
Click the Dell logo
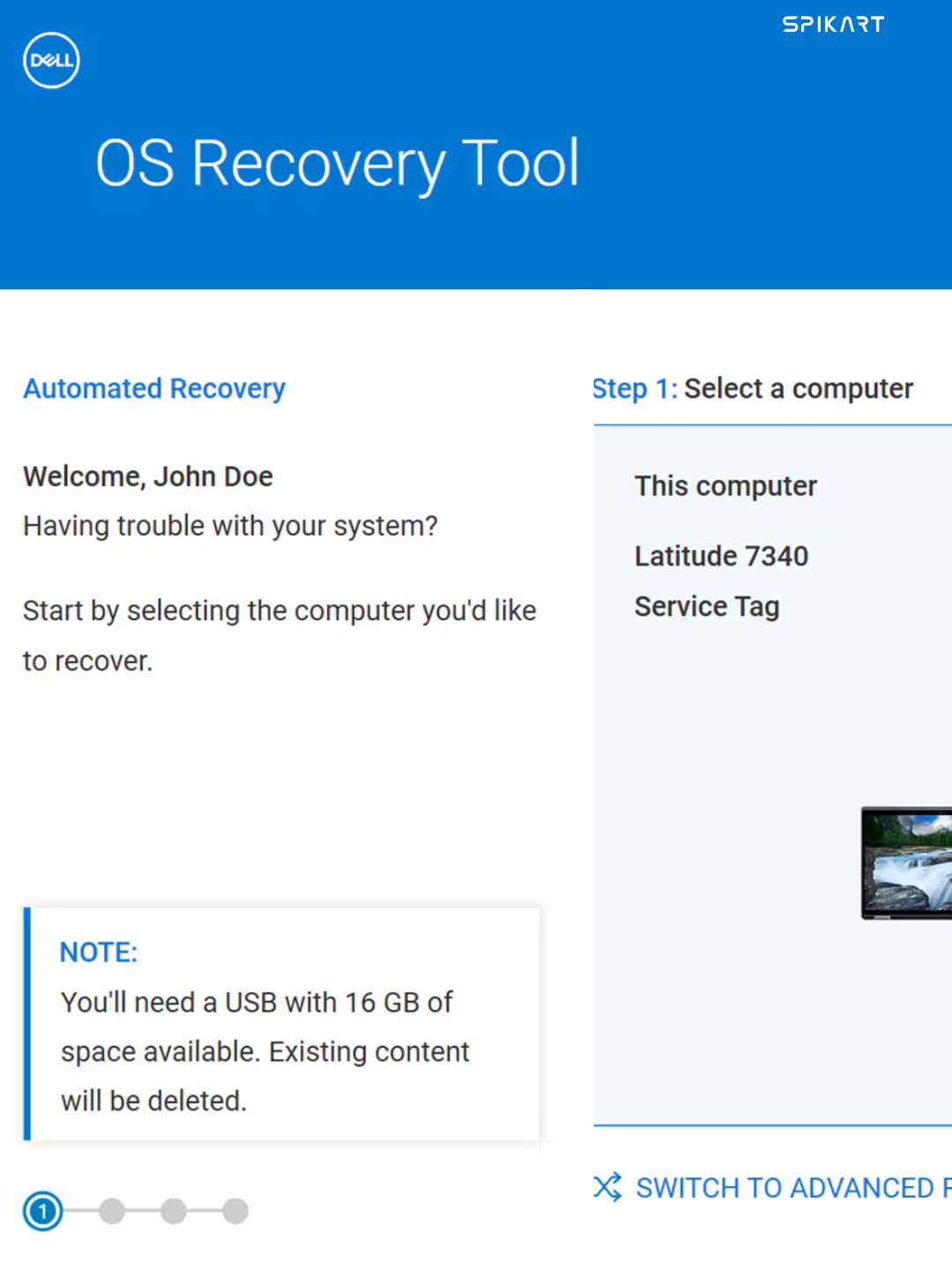point(51,60)
